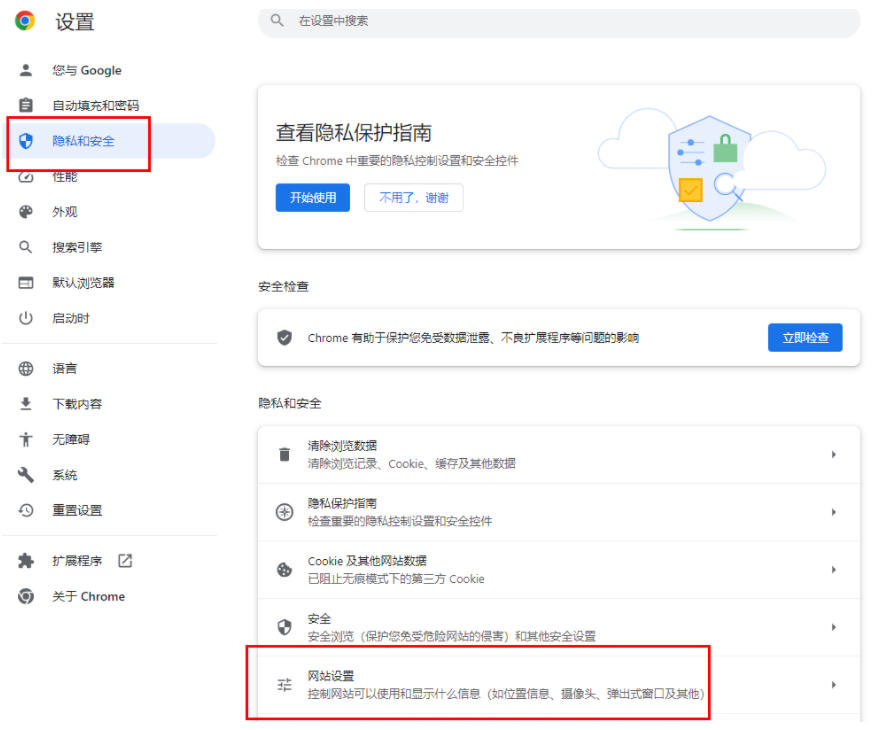Click the 隐私和安全 section heading above list

click(x=290, y=403)
